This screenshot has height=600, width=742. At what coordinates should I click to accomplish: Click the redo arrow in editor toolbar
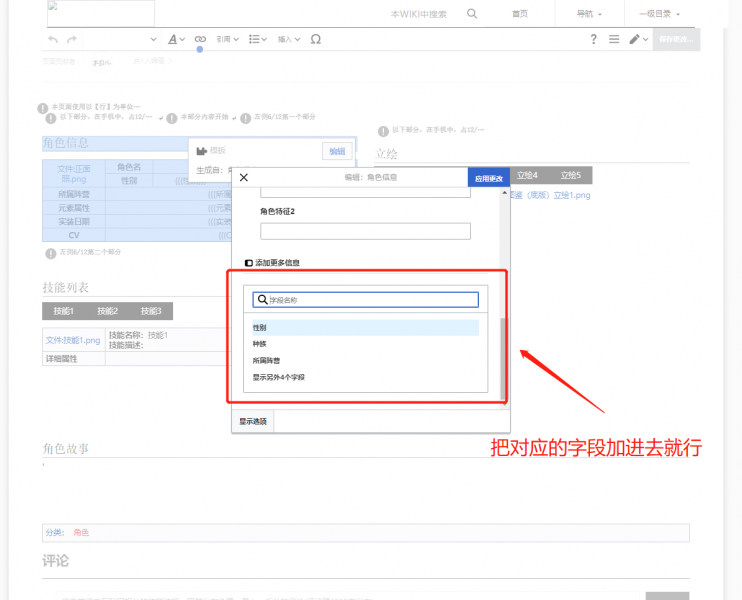[71, 39]
